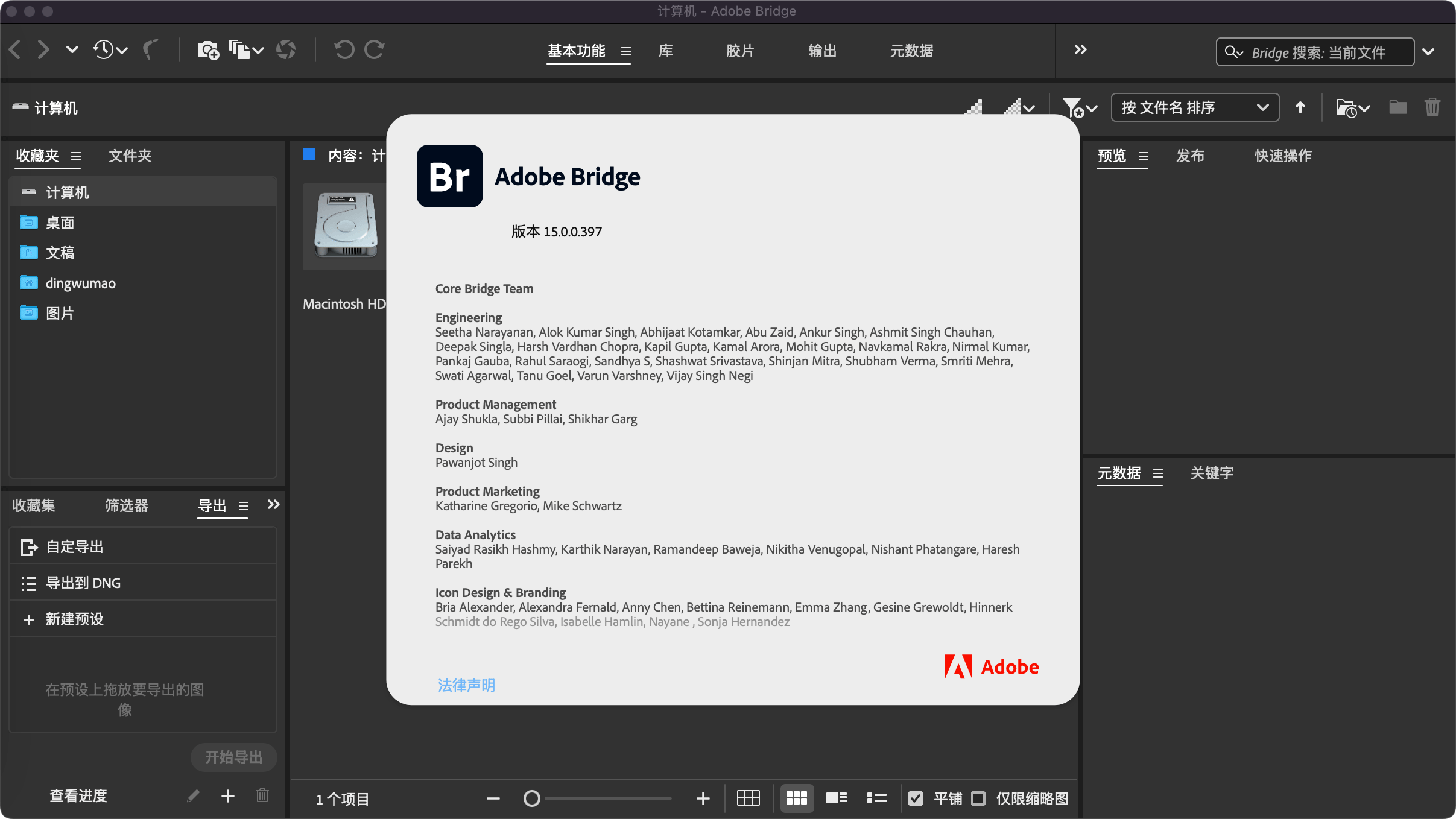Switch to the 胶片 workspace
Screen dimensions: 1456x819
[x=740, y=51]
